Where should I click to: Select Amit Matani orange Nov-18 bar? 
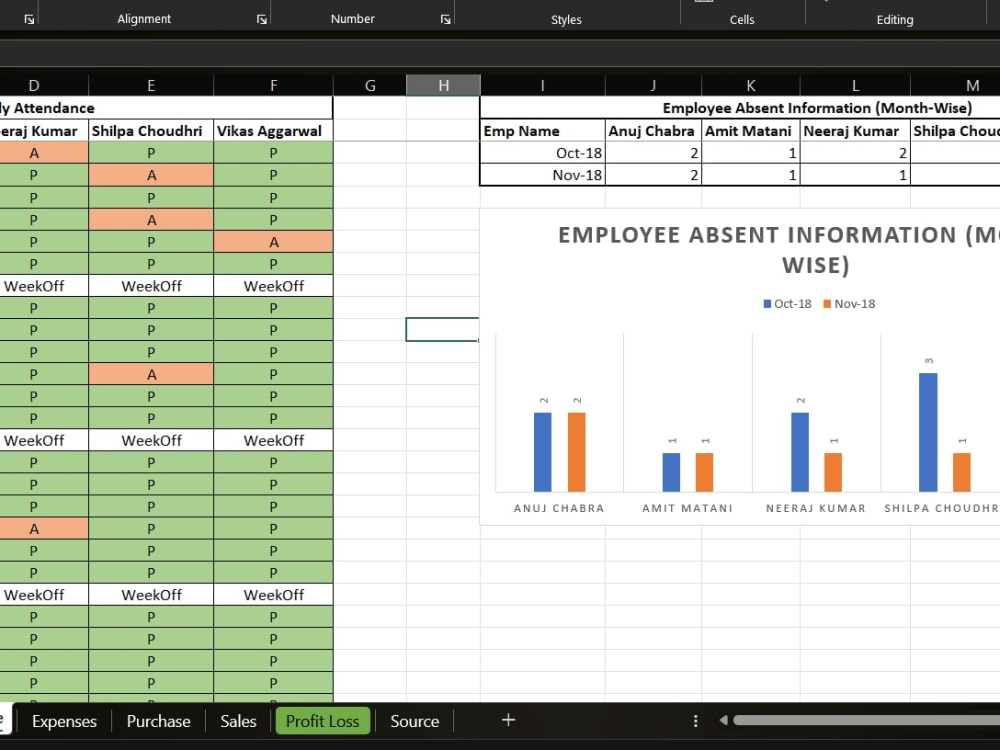coord(705,472)
